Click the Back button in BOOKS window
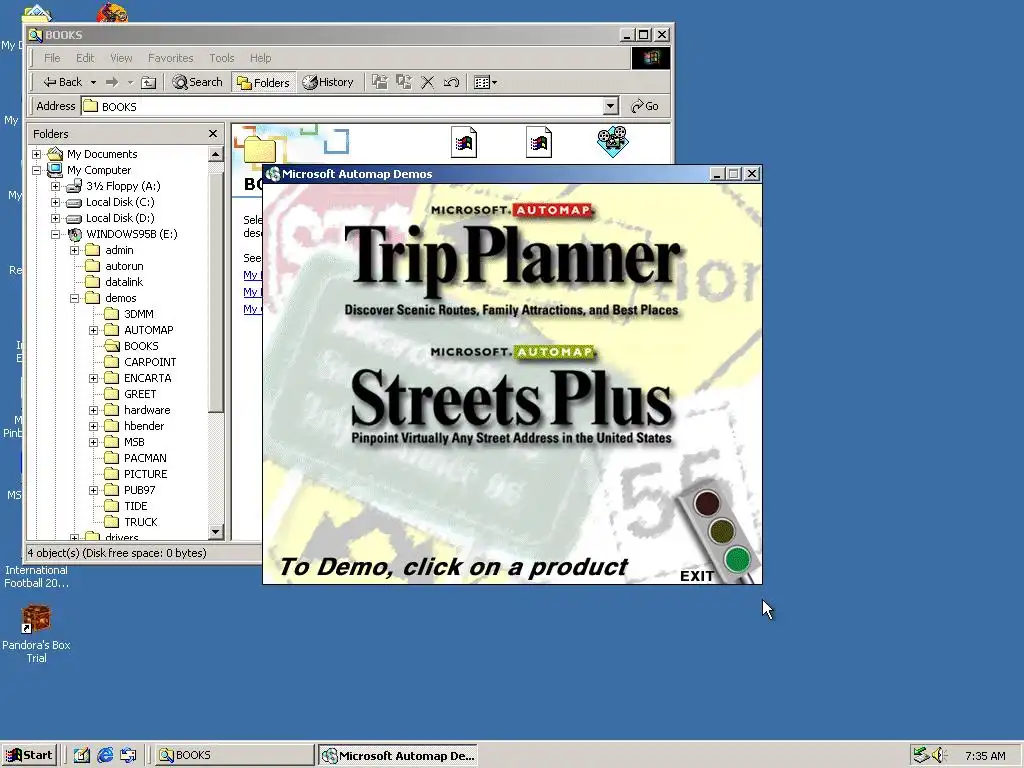 pyautogui.click(x=62, y=82)
